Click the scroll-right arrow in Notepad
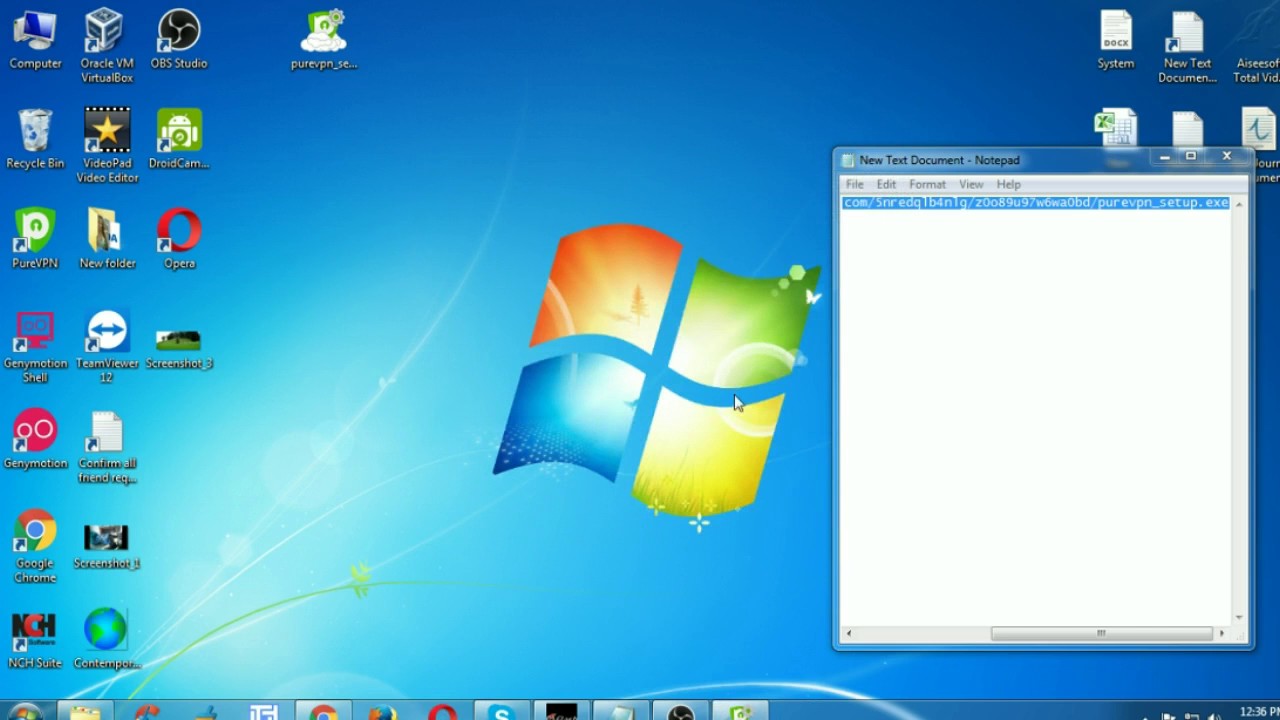Image resolution: width=1280 pixels, height=720 pixels. (x=1222, y=633)
